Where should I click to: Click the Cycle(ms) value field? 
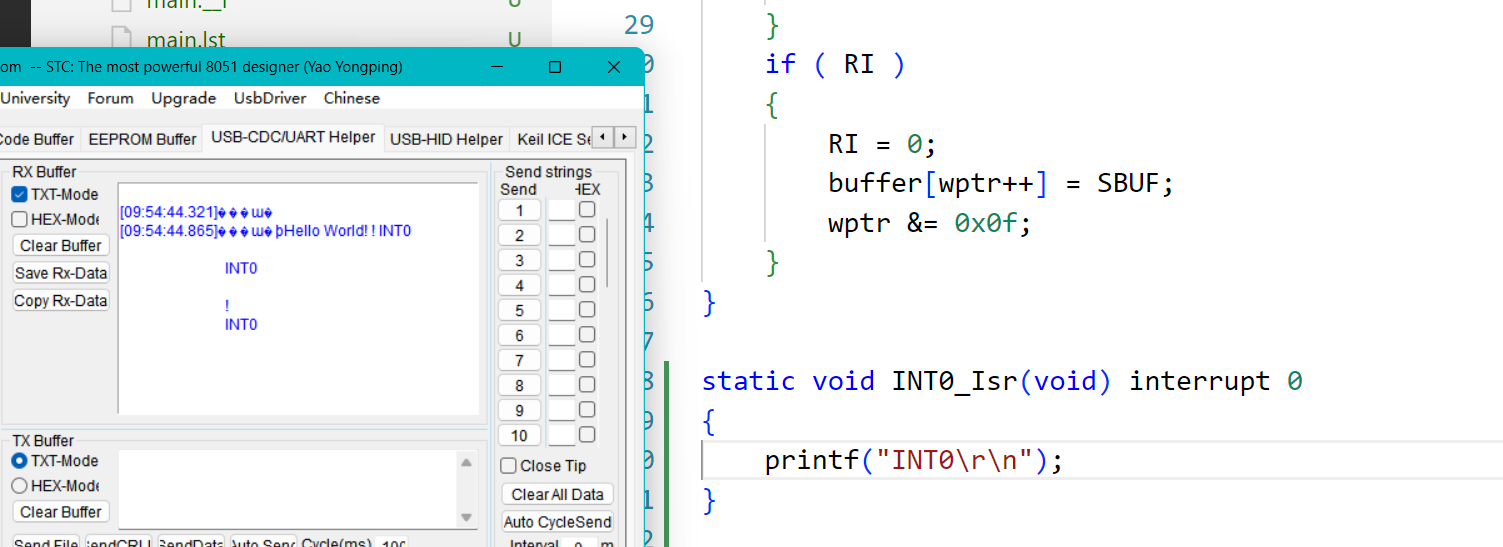(393, 543)
